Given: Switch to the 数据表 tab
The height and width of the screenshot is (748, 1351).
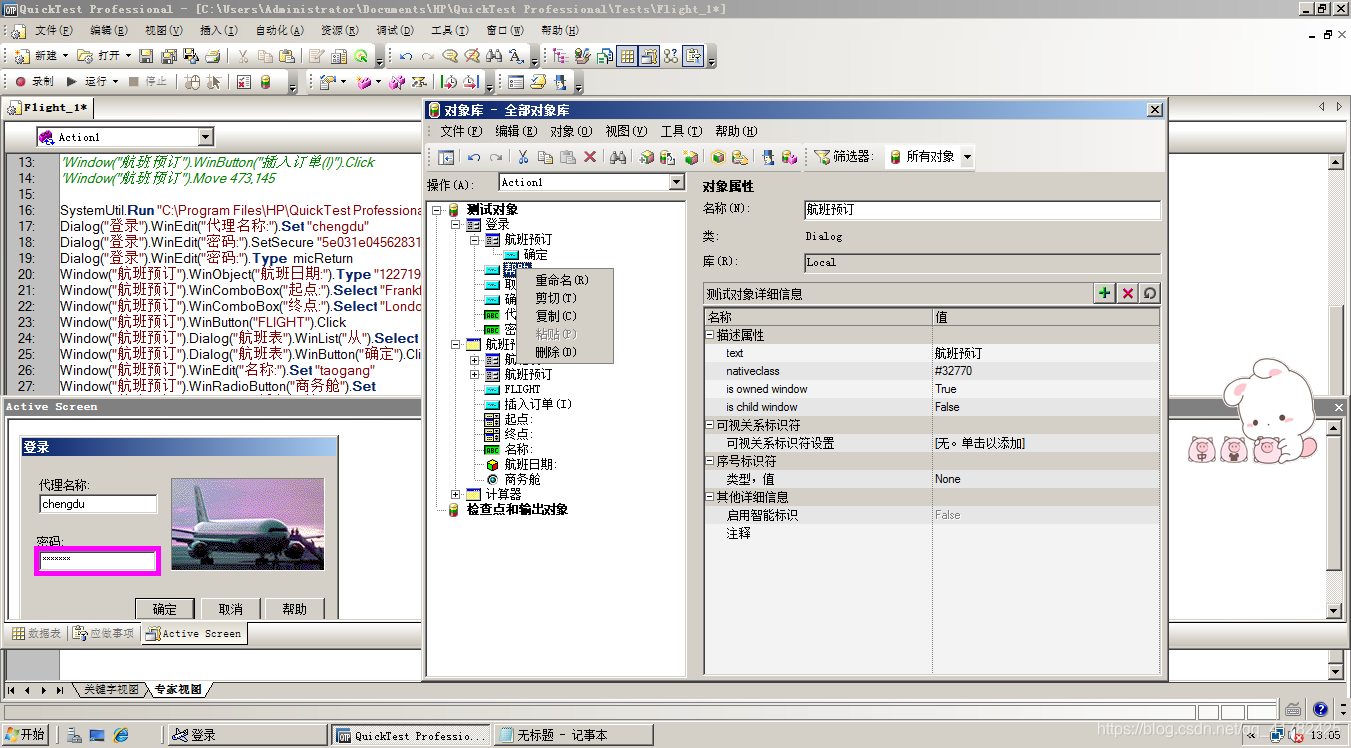Looking at the screenshot, I should (x=37, y=633).
